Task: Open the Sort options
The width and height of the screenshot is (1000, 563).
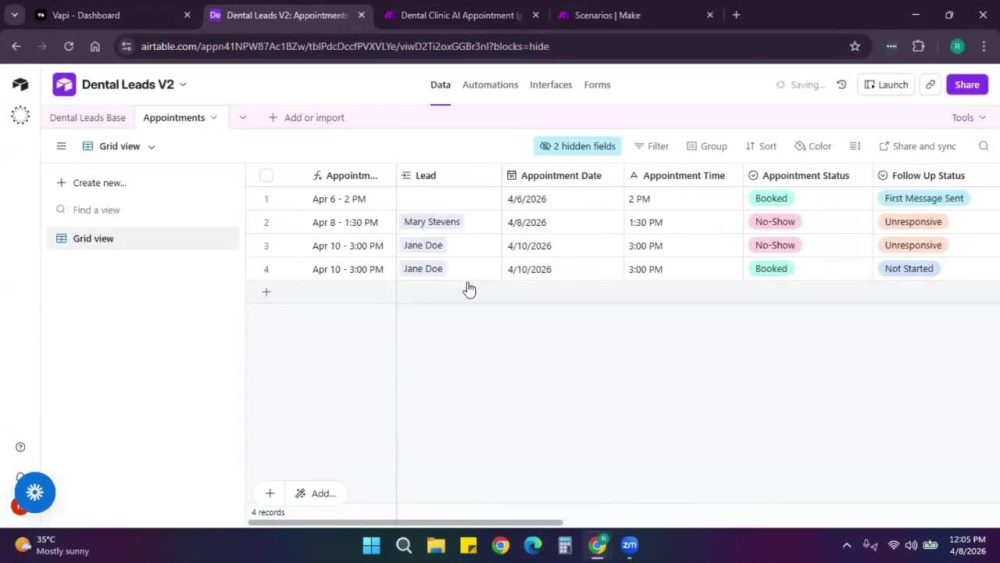Action: (x=761, y=146)
